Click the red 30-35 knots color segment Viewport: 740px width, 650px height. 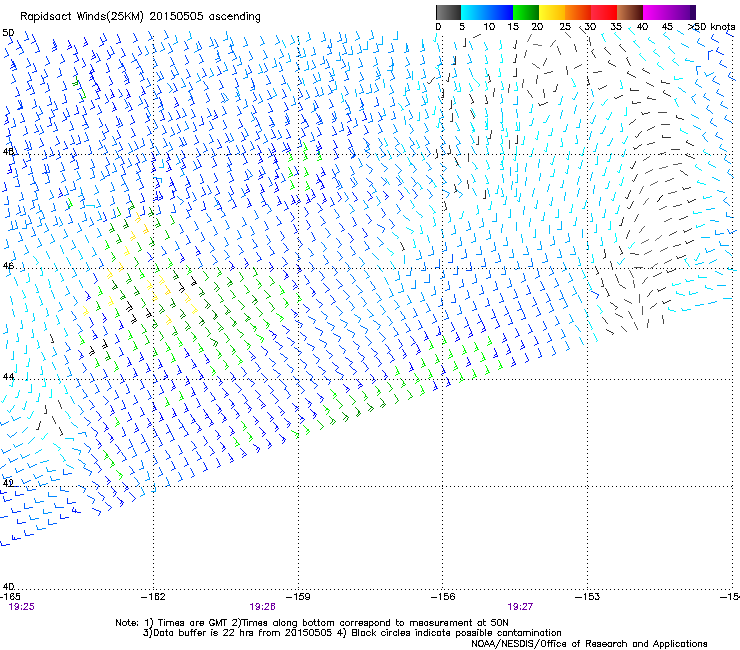tap(604, 12)
